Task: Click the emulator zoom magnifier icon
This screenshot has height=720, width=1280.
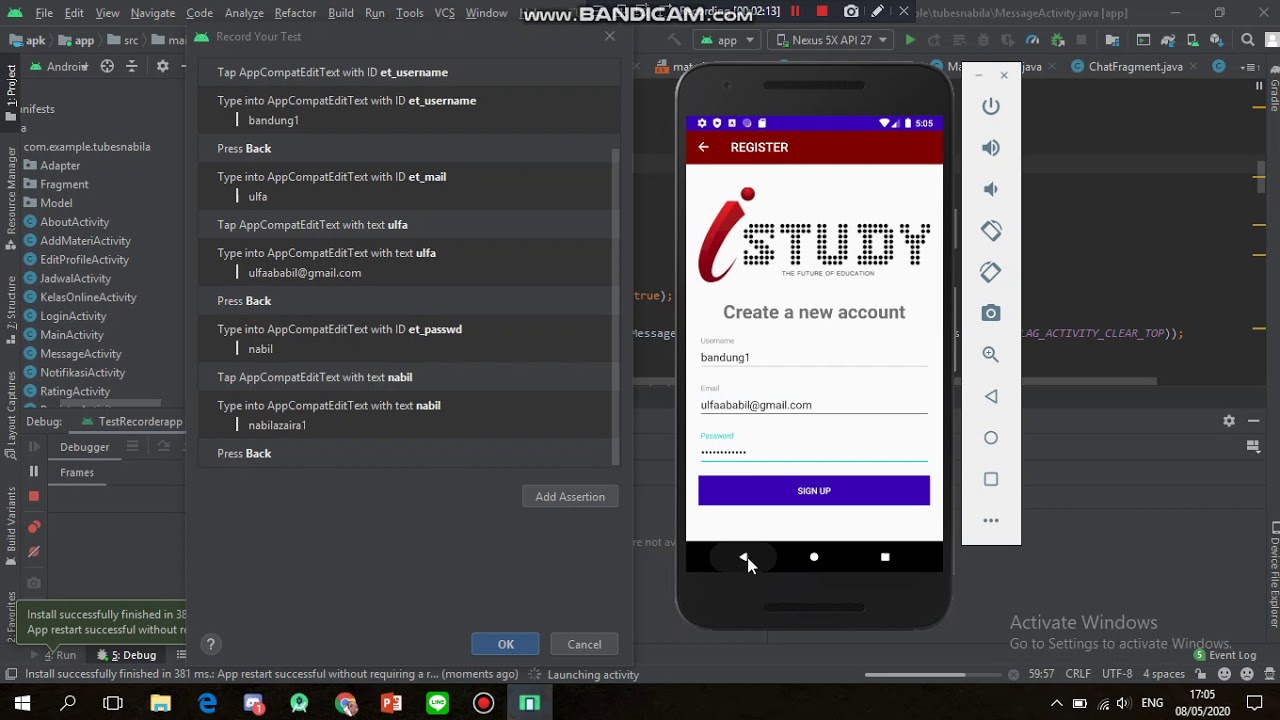Action: (x=991, y=355)
